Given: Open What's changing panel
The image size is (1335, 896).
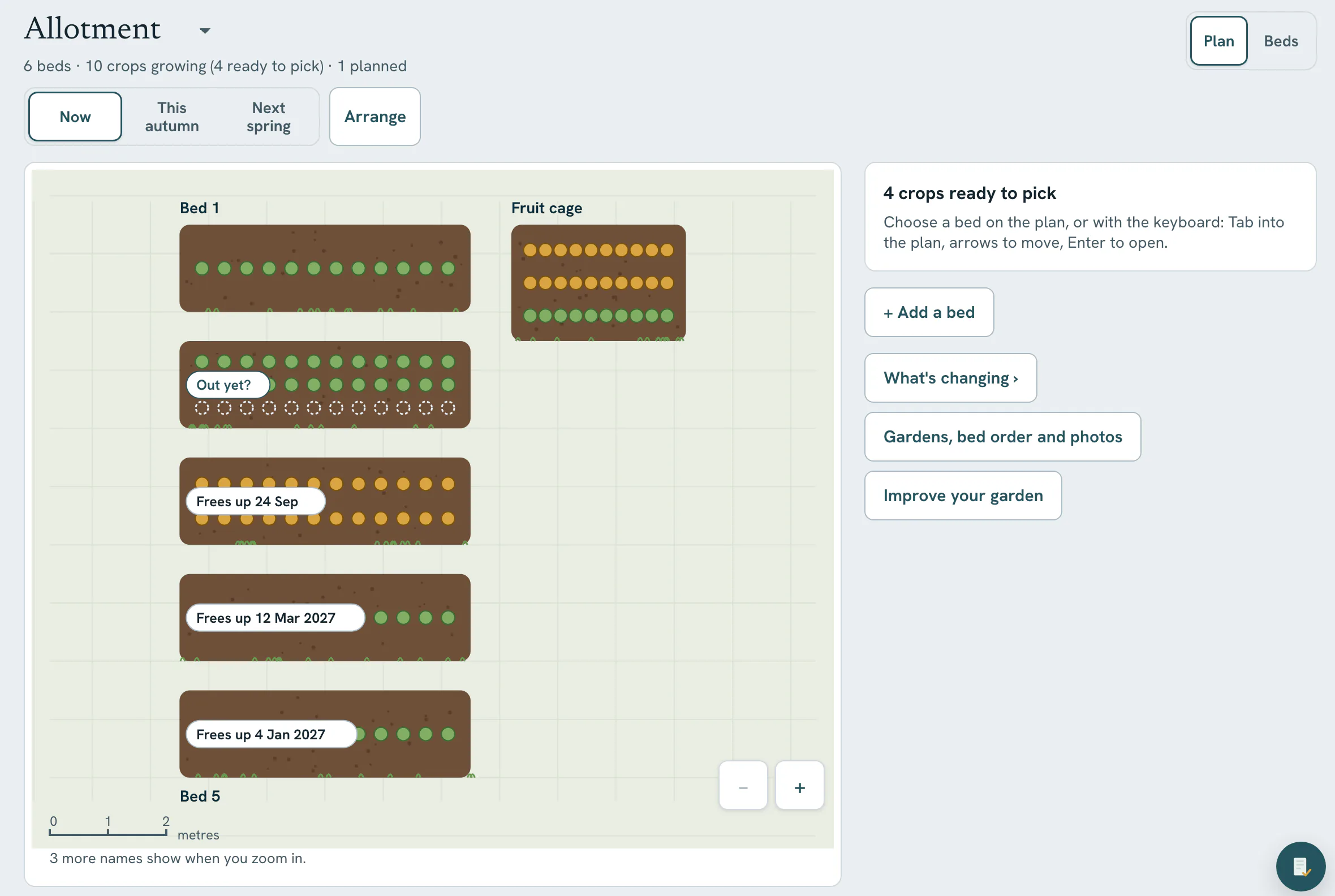Looking at the screenshot, I should tap(950, 378).
